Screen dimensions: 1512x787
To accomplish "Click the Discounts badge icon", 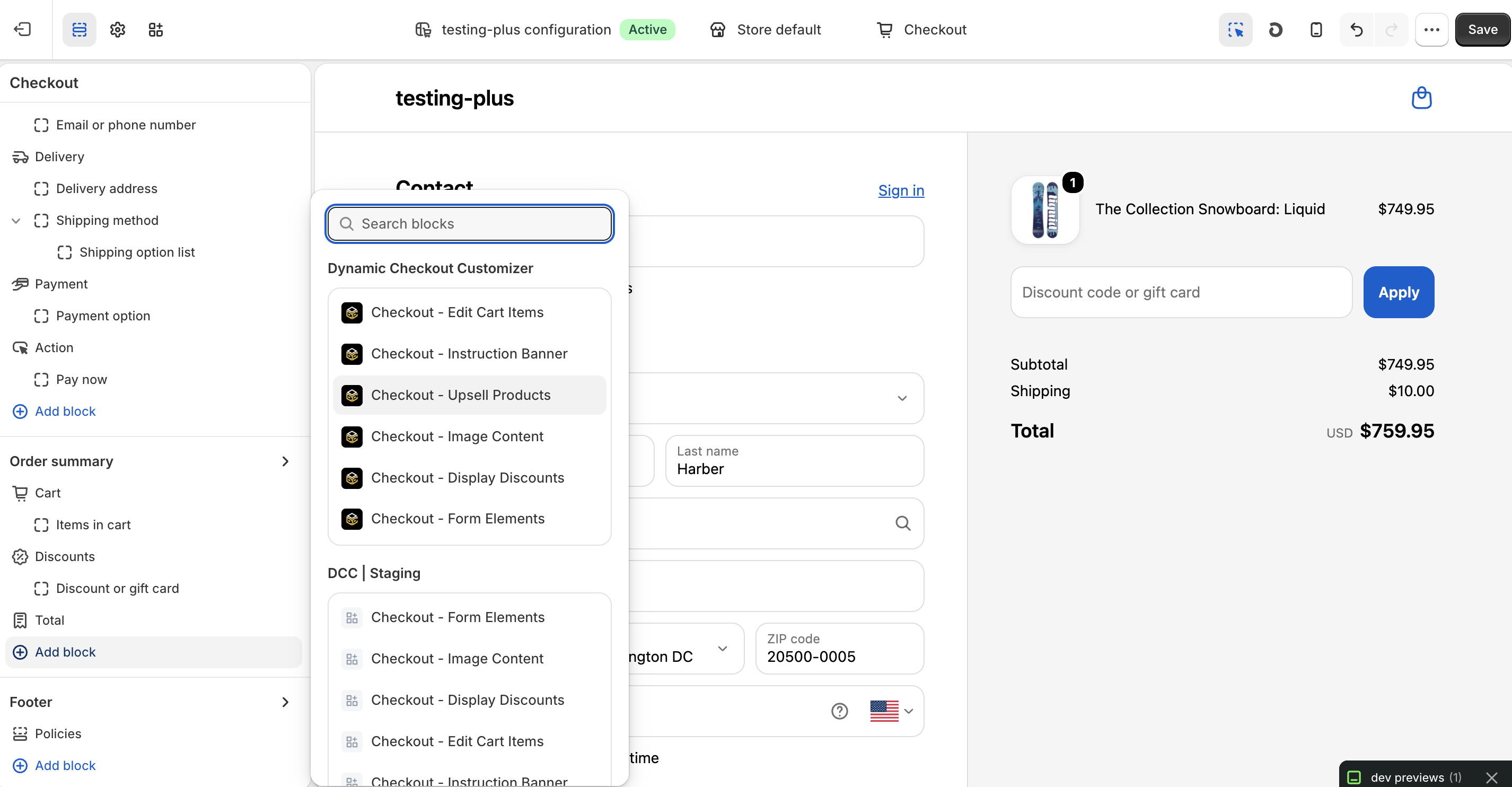I will [20, 557].
